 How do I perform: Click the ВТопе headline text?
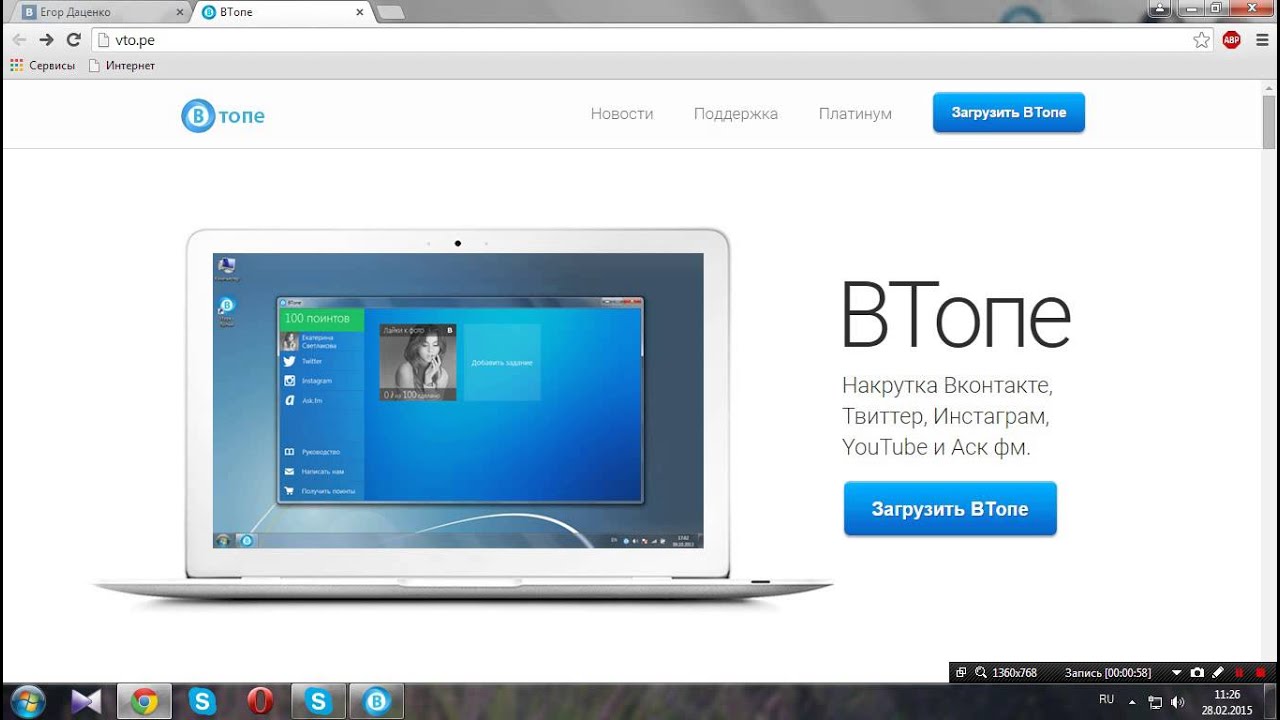(955, 317)
